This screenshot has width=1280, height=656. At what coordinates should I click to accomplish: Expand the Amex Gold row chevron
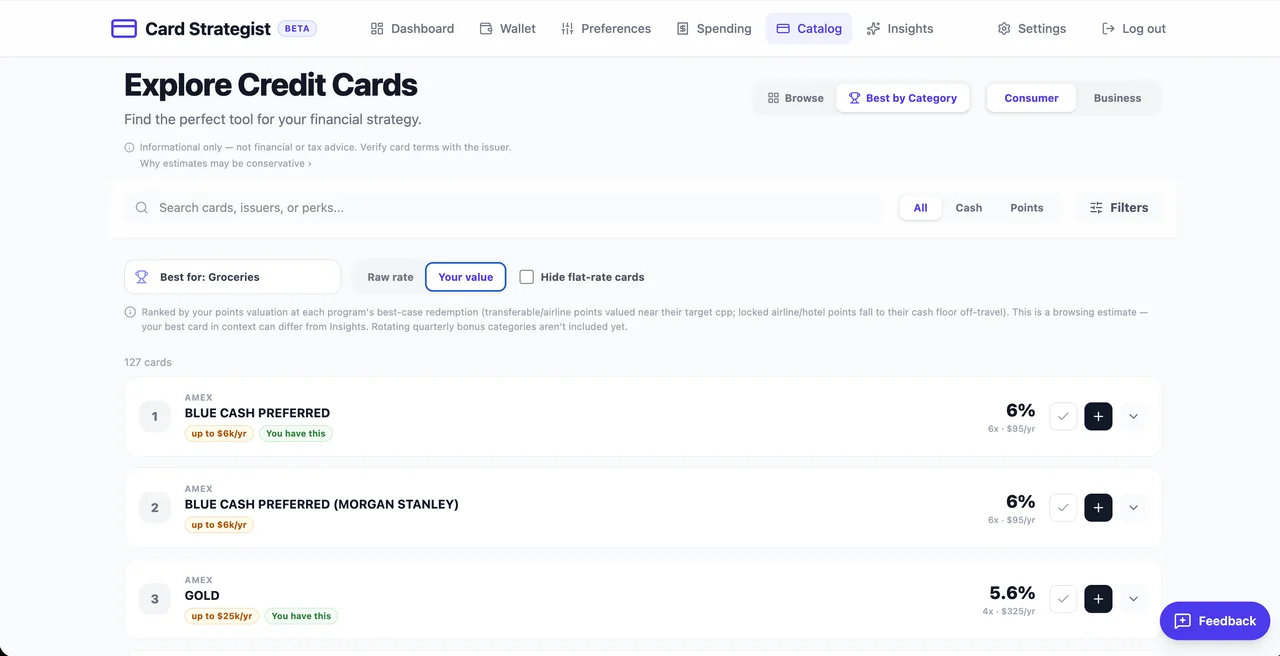(x=1133, y=599)
